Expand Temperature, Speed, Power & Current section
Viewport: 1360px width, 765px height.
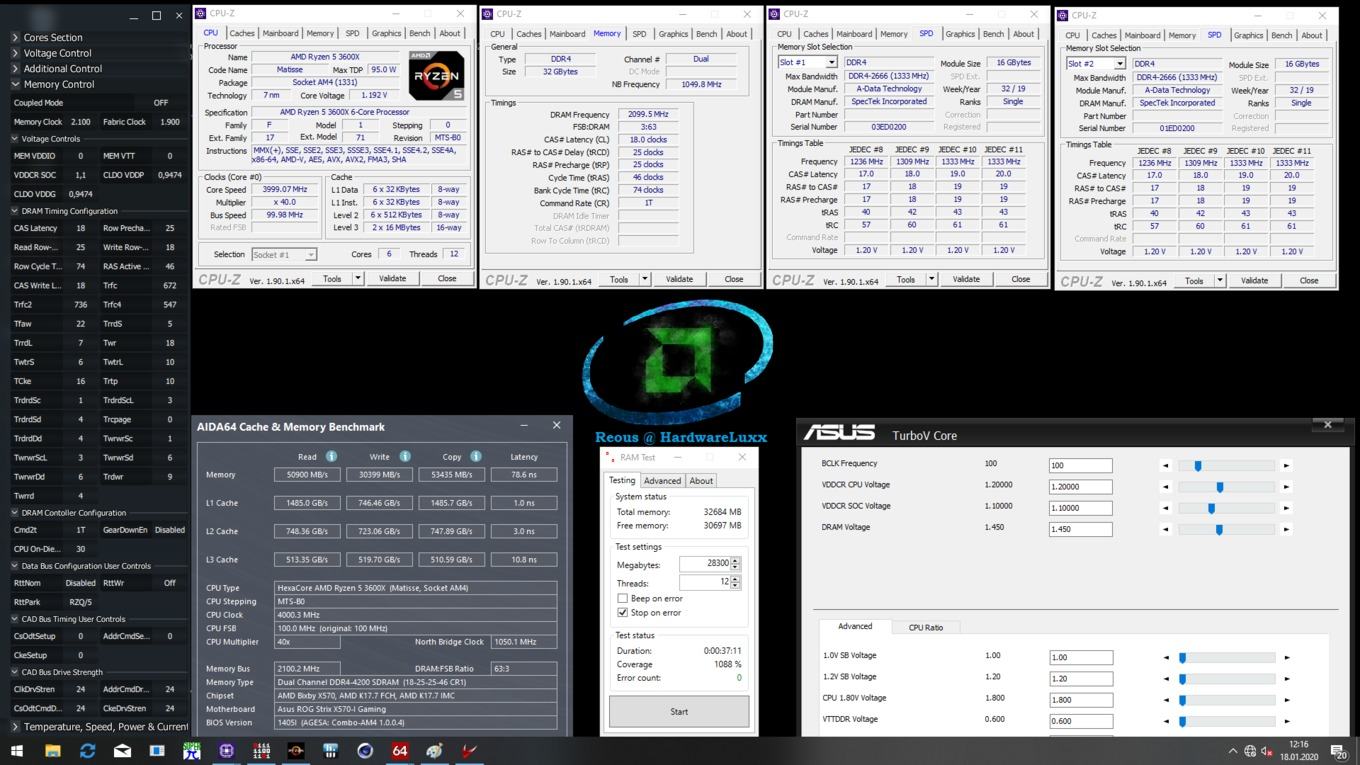[15, 727]
